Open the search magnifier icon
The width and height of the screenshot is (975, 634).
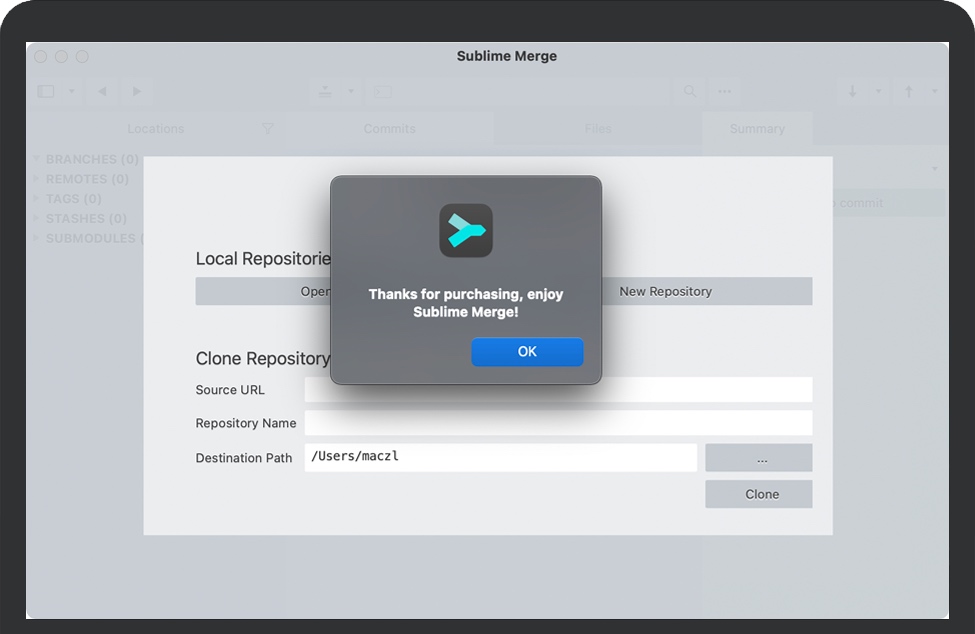tap(690, 91)
